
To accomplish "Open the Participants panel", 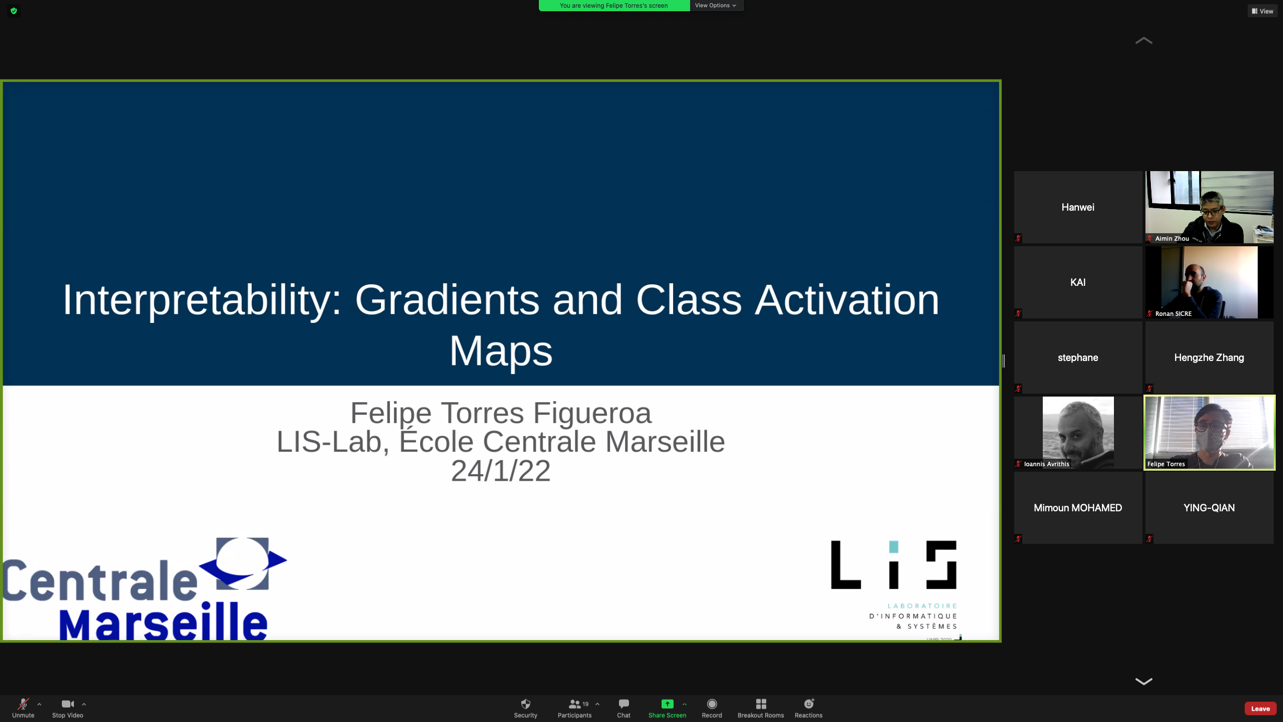I will pyautogui.click(x=574, y=707).
